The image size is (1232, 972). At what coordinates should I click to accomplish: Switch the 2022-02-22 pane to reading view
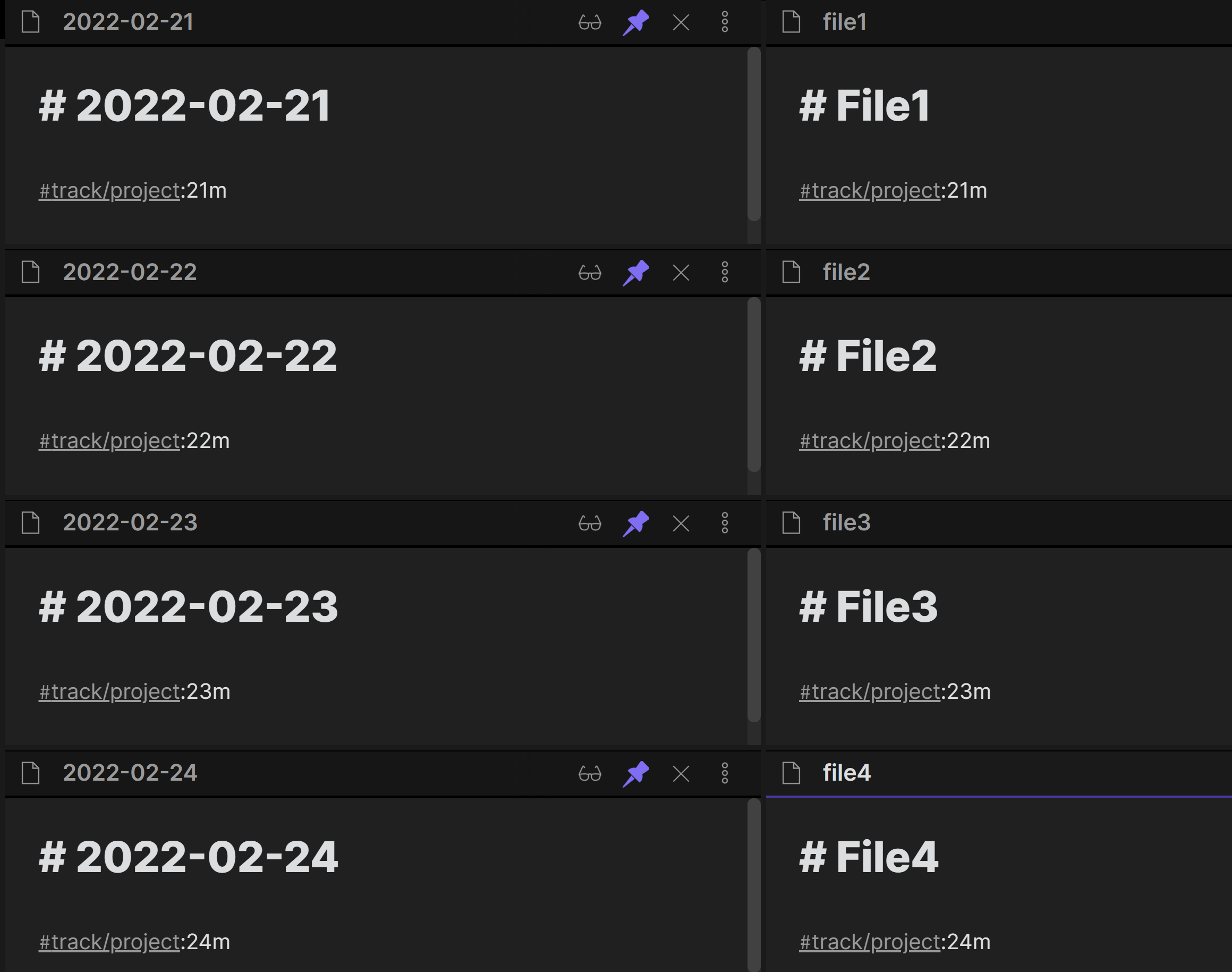click(x=591, y=273)
